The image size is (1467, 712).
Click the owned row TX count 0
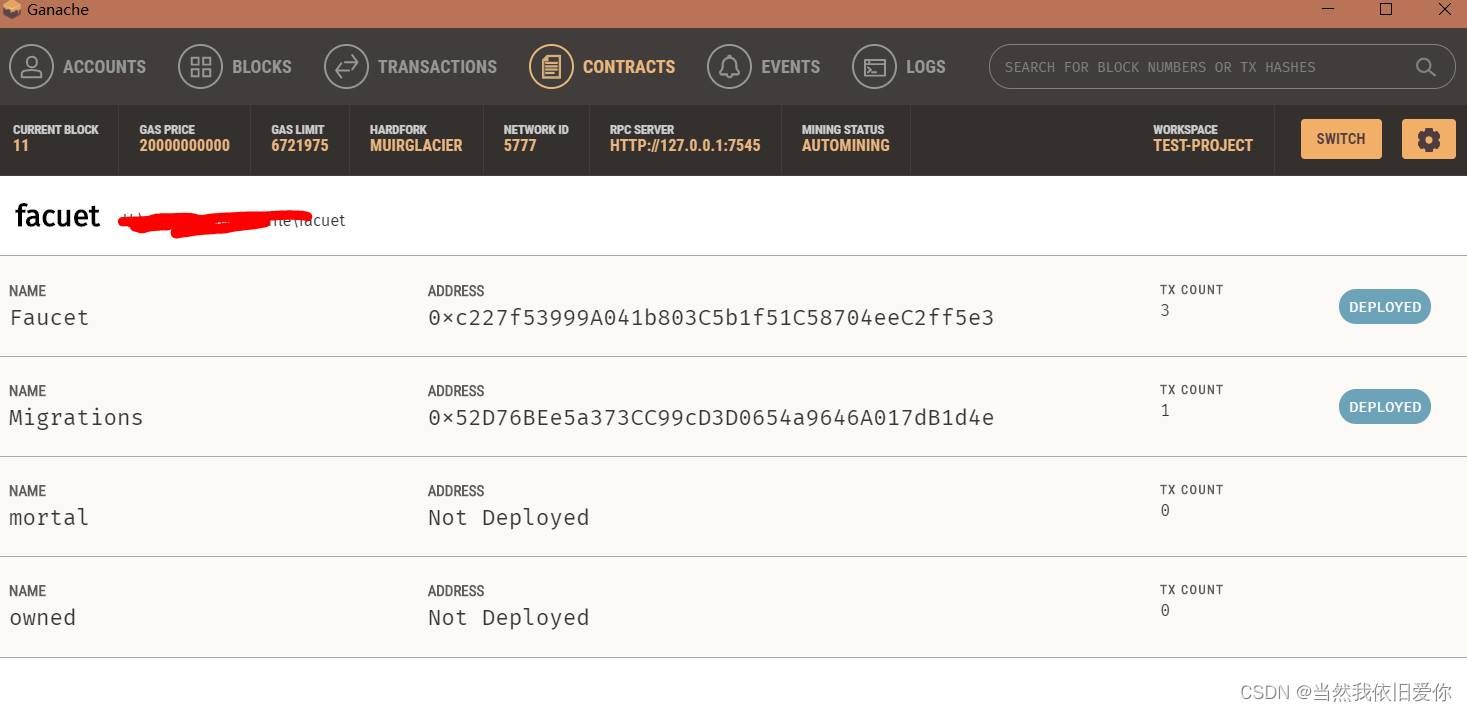click(1165, 611)
